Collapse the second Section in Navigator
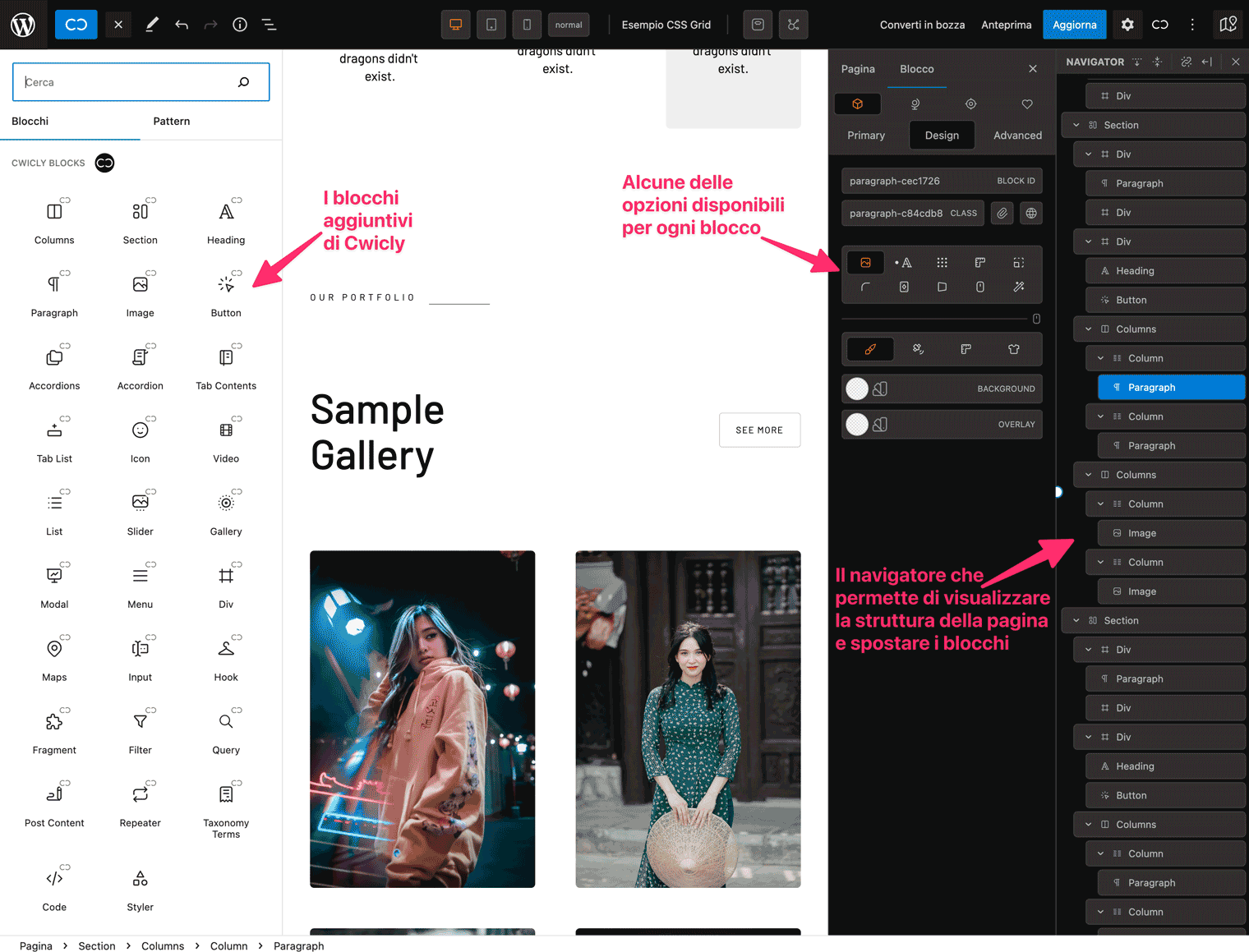 point(1076,620)
